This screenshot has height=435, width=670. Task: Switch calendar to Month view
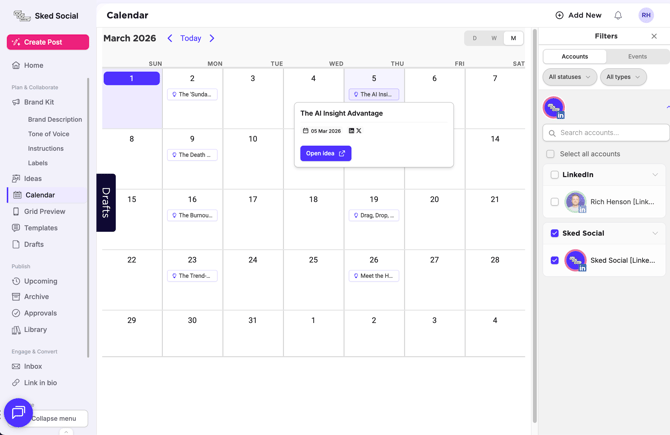pyautogui.click(x=513, y=38)
